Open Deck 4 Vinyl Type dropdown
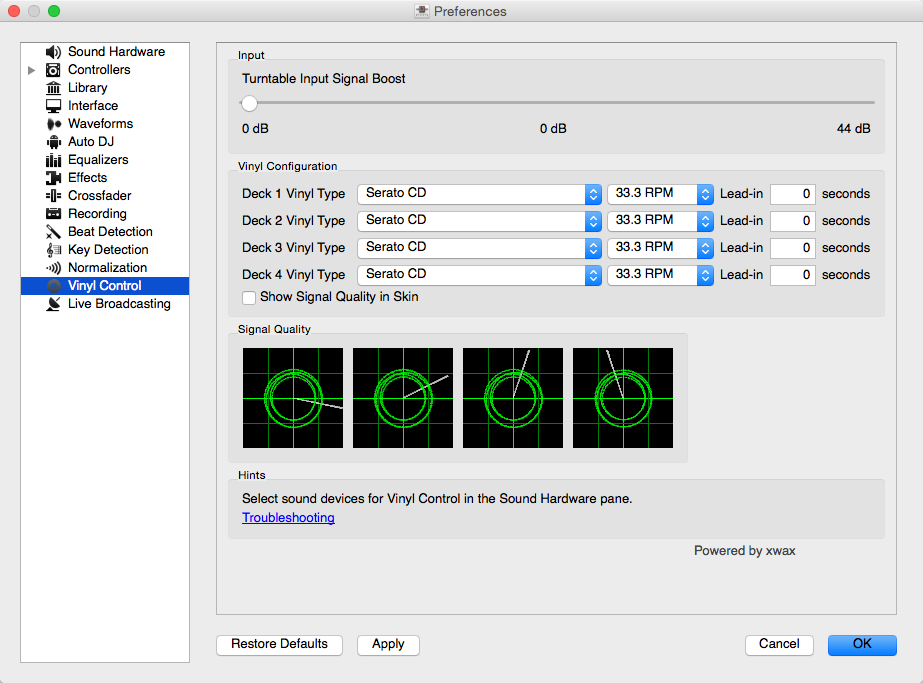 point(479,275)
